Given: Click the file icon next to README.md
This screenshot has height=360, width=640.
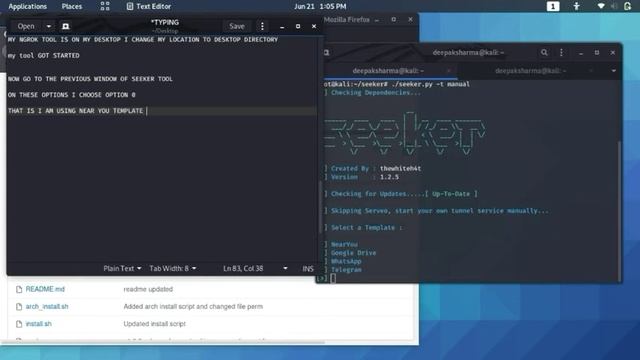Looking at the screenshot, I should pyautogui.click(x=19, y=289).
